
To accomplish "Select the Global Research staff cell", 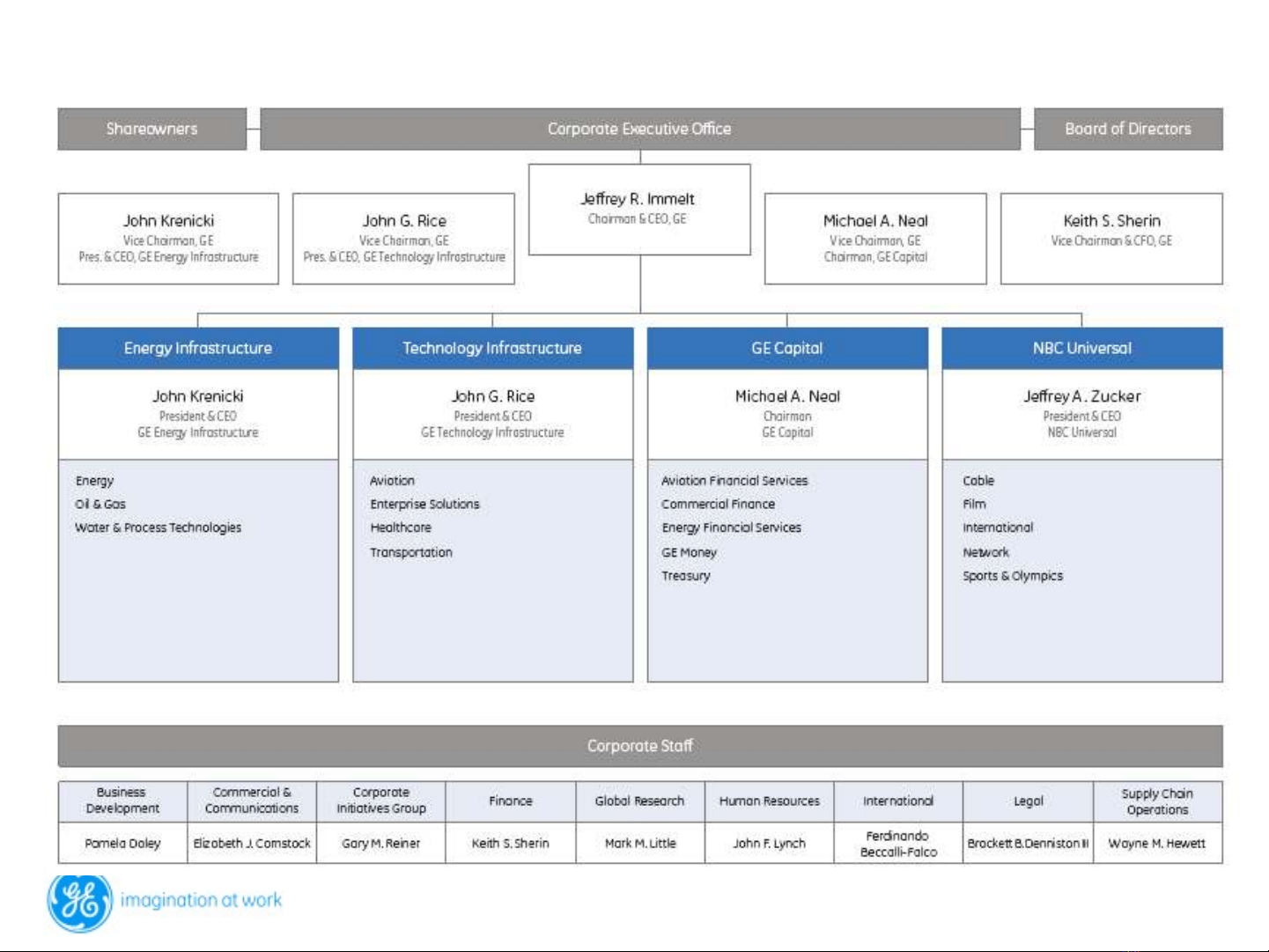I will [639, 801].
